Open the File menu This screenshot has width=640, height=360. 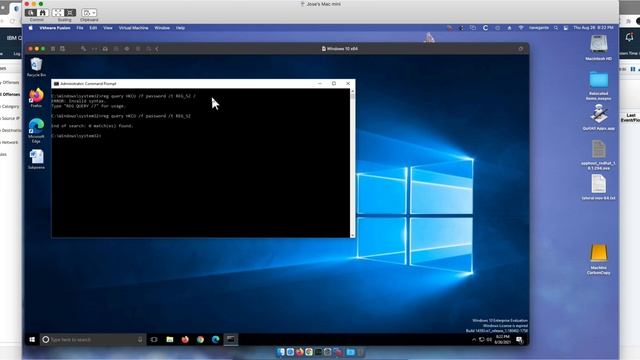coord(80,28)
